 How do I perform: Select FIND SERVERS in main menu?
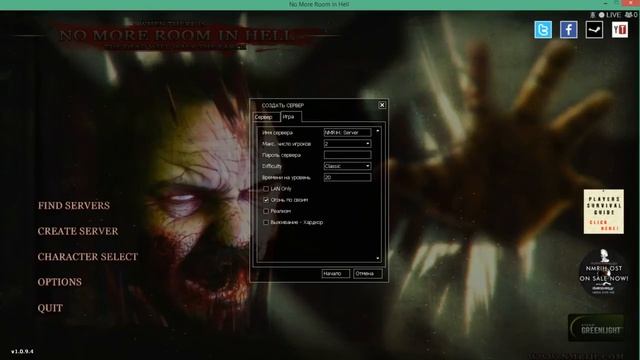click(74, 205)
